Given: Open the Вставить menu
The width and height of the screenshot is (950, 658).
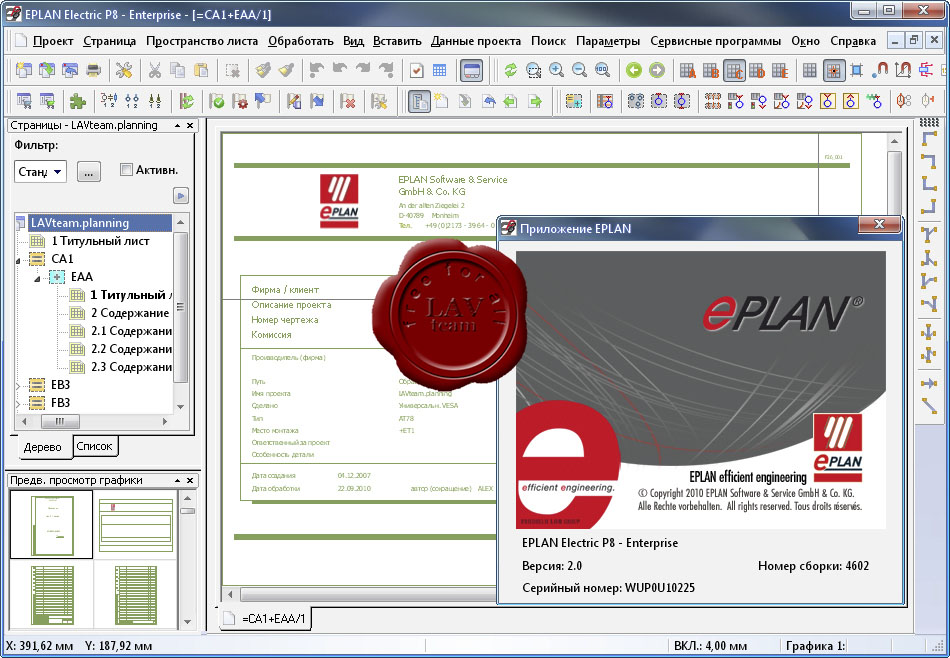Looking at the screenshot, I should click(x=397, y=41).
